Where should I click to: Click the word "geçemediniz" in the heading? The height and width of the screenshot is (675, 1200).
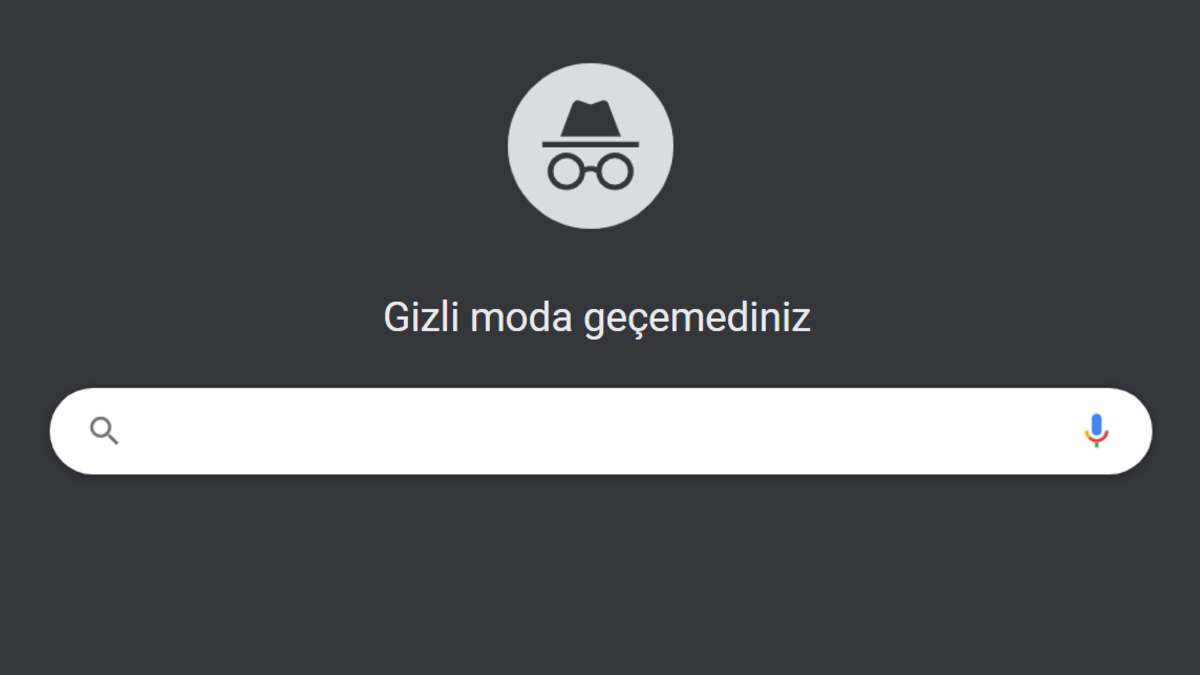click(x=697, y=320)
